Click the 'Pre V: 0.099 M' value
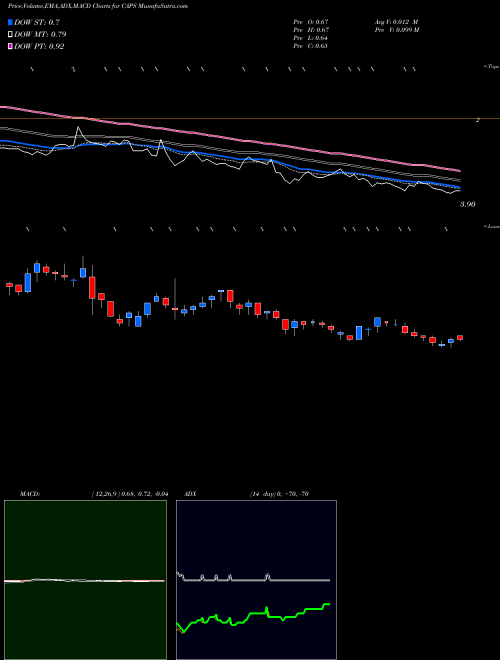Image resolution: width=500 pixels, height=660 pixels. [396, 30]
